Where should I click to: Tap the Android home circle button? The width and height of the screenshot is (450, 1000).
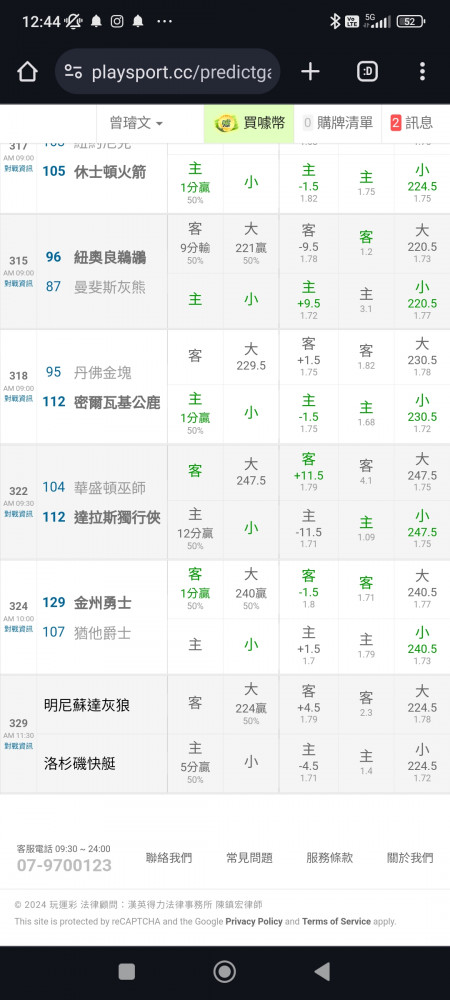point(224,971)
